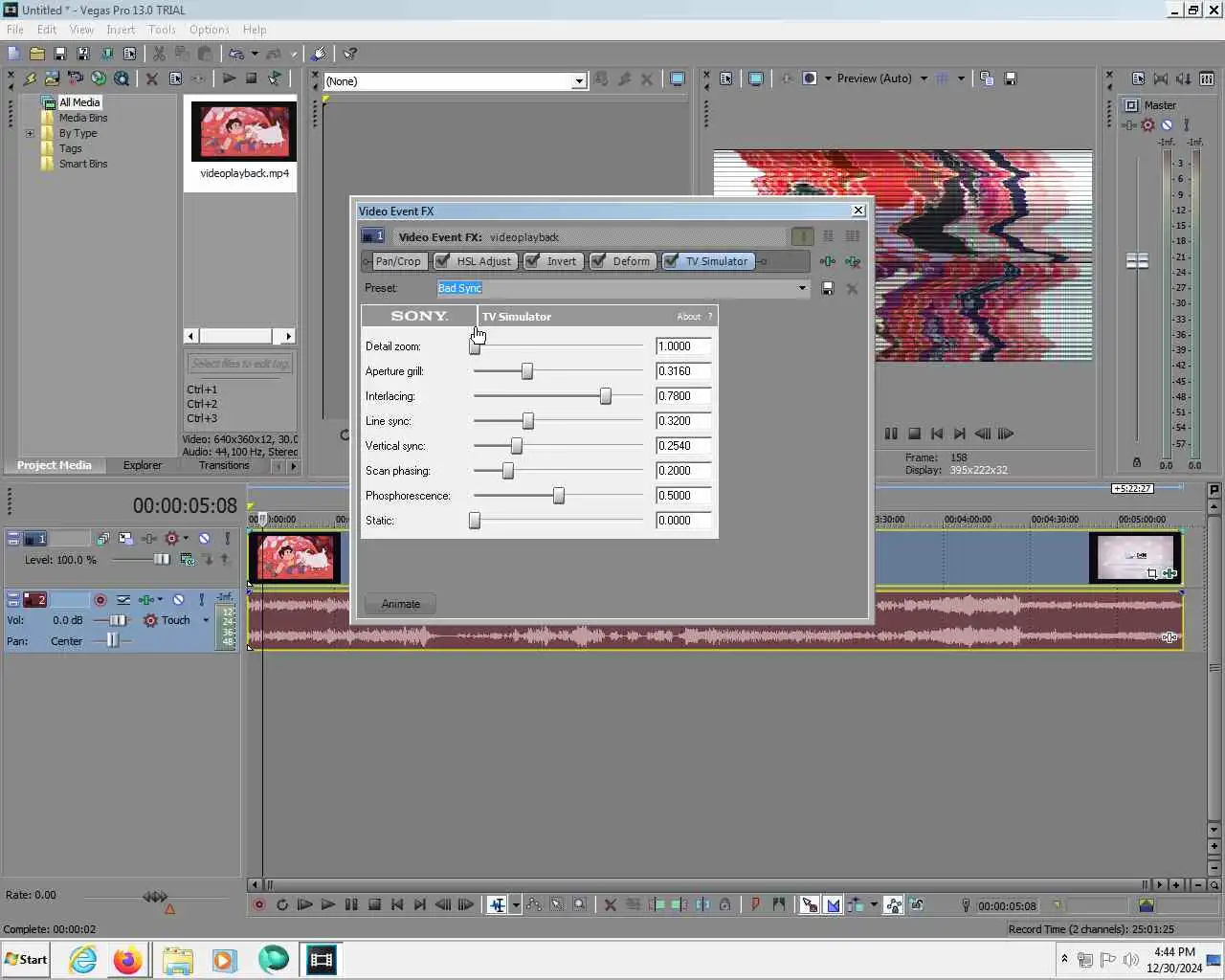Click the Save project floppy icon
Viewport: 1225px width, 980px height.
[59, 54]
